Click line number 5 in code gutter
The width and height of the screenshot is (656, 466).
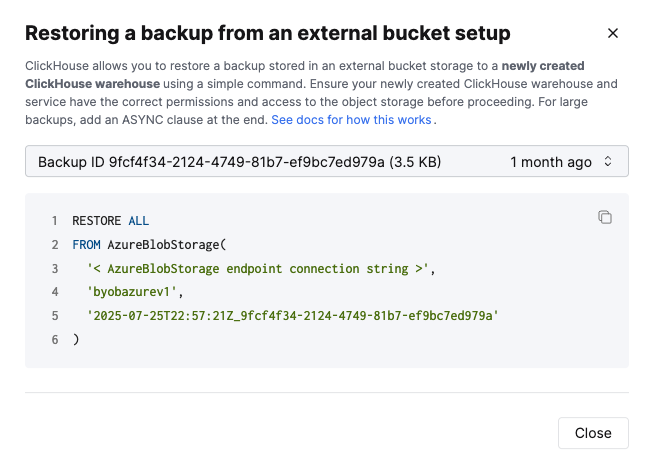pyautogui.click(x=54, y=316)
